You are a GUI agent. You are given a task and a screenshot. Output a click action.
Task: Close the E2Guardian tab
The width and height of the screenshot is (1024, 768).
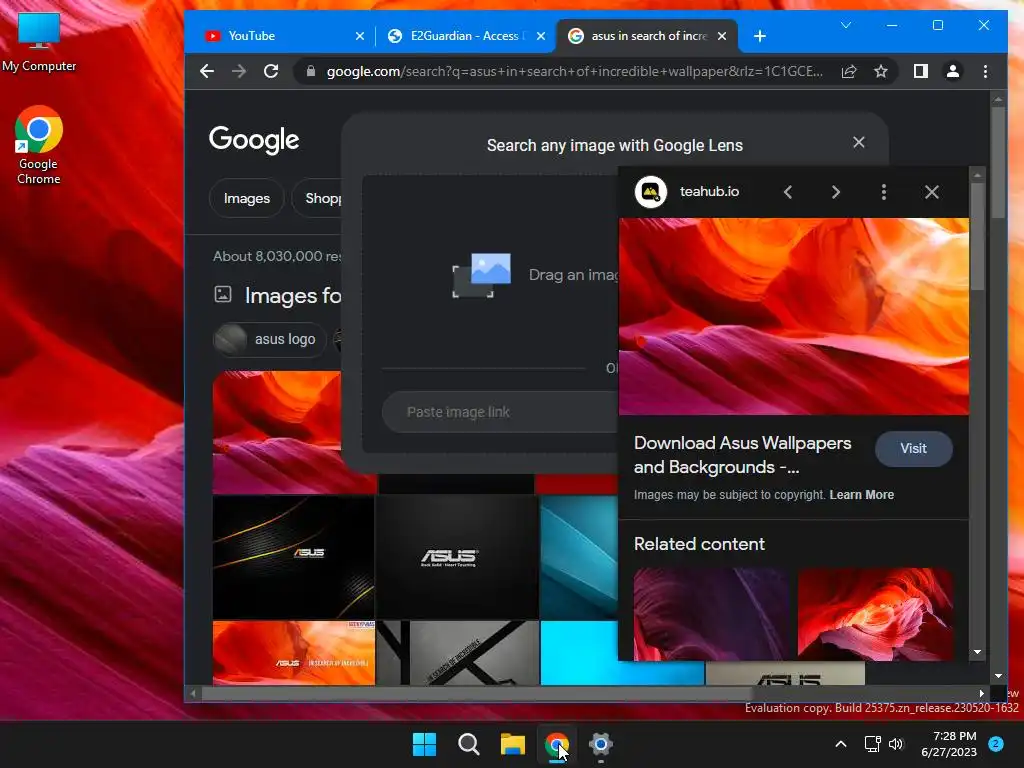pyautogui.click(x=541, y=36)
